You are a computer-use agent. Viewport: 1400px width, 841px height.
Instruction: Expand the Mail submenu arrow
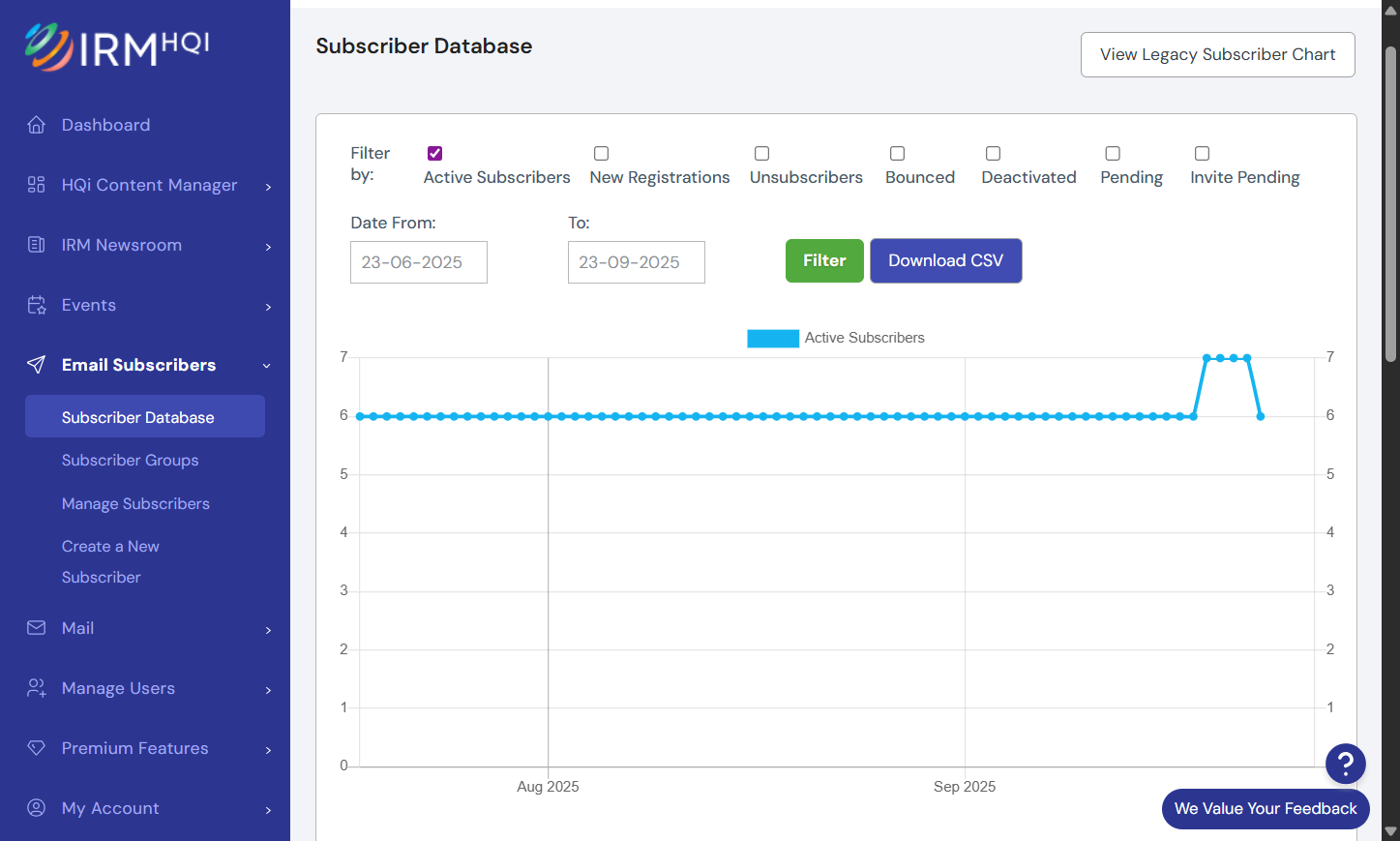point(268,630)
